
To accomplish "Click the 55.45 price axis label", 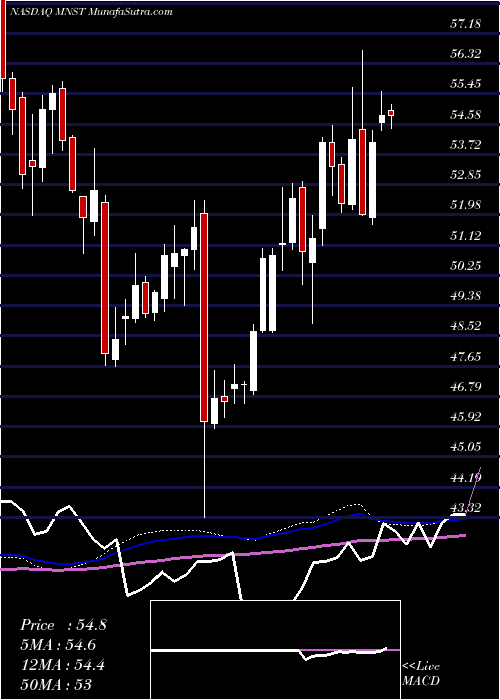I will (466, 84).
